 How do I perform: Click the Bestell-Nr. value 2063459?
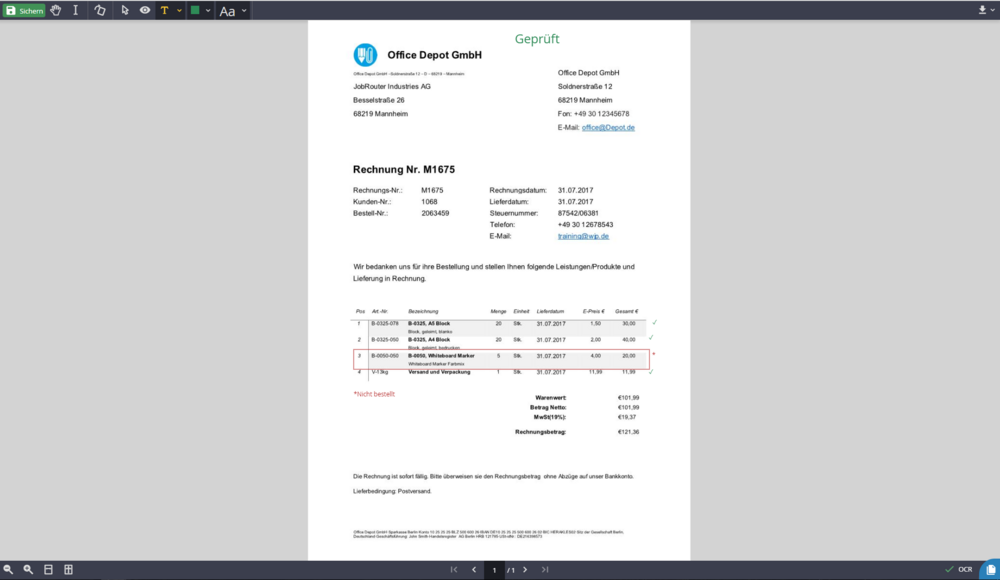tap(435, 213)
